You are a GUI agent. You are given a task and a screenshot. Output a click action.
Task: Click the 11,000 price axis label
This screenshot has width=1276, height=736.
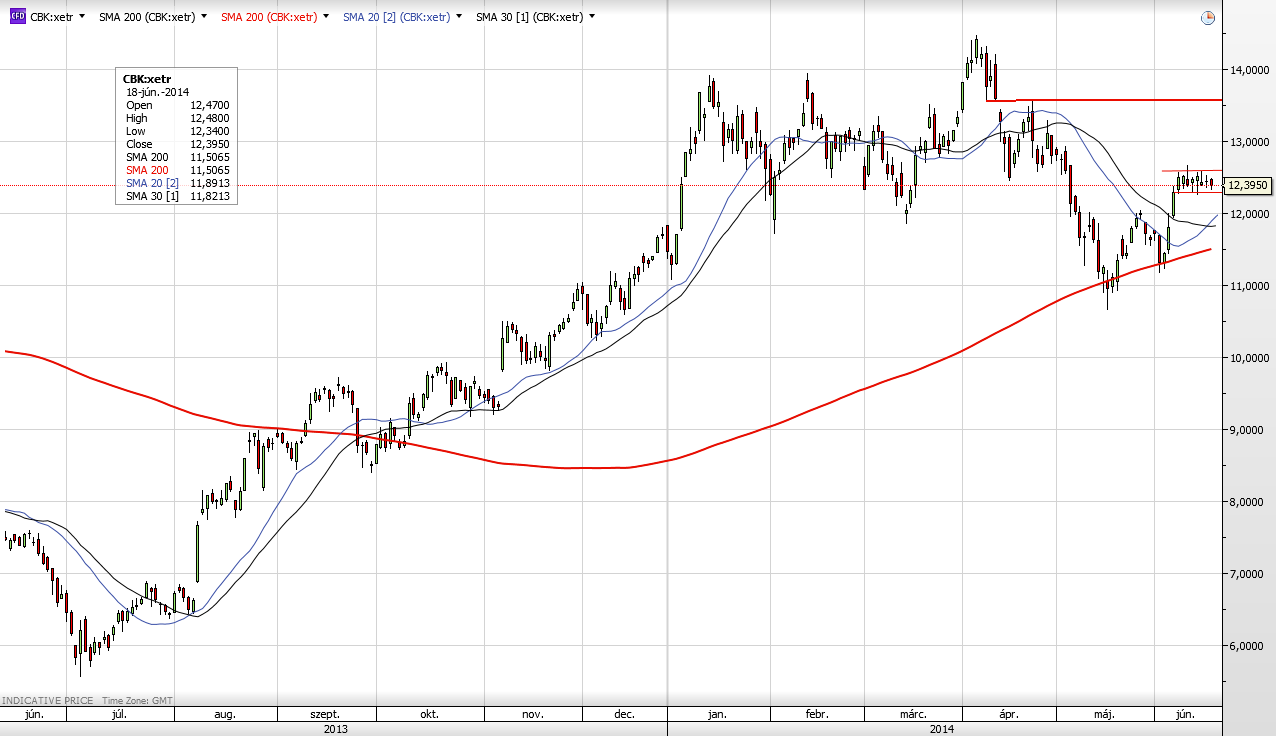[1251, 286]
